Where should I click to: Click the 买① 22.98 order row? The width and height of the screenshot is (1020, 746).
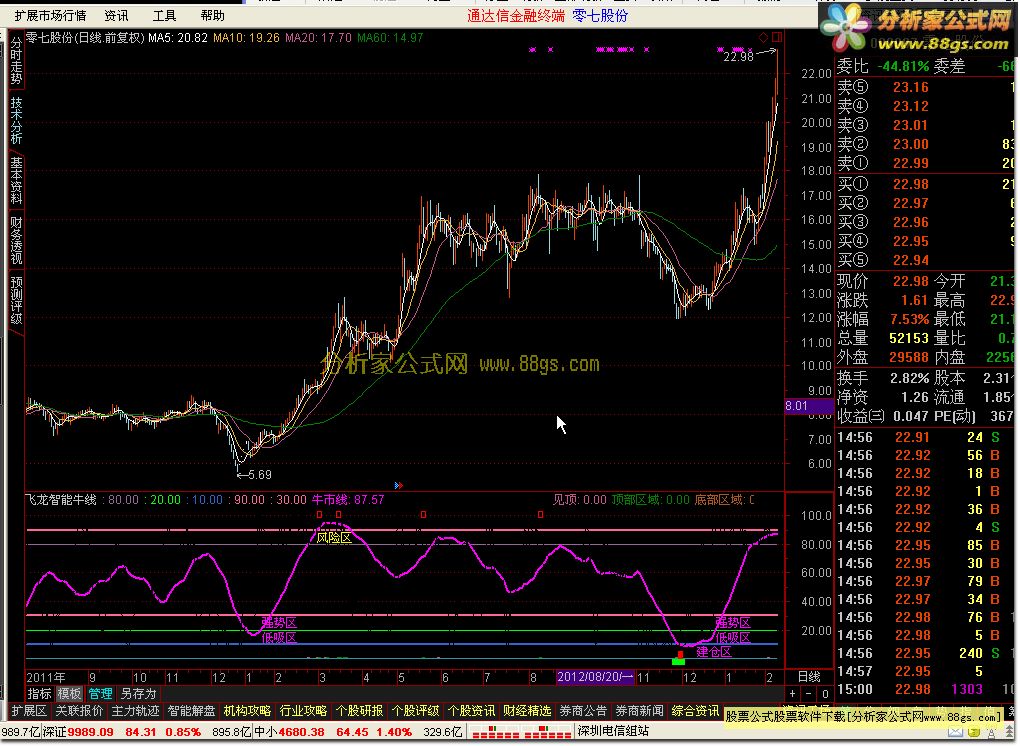click(924, 184)
